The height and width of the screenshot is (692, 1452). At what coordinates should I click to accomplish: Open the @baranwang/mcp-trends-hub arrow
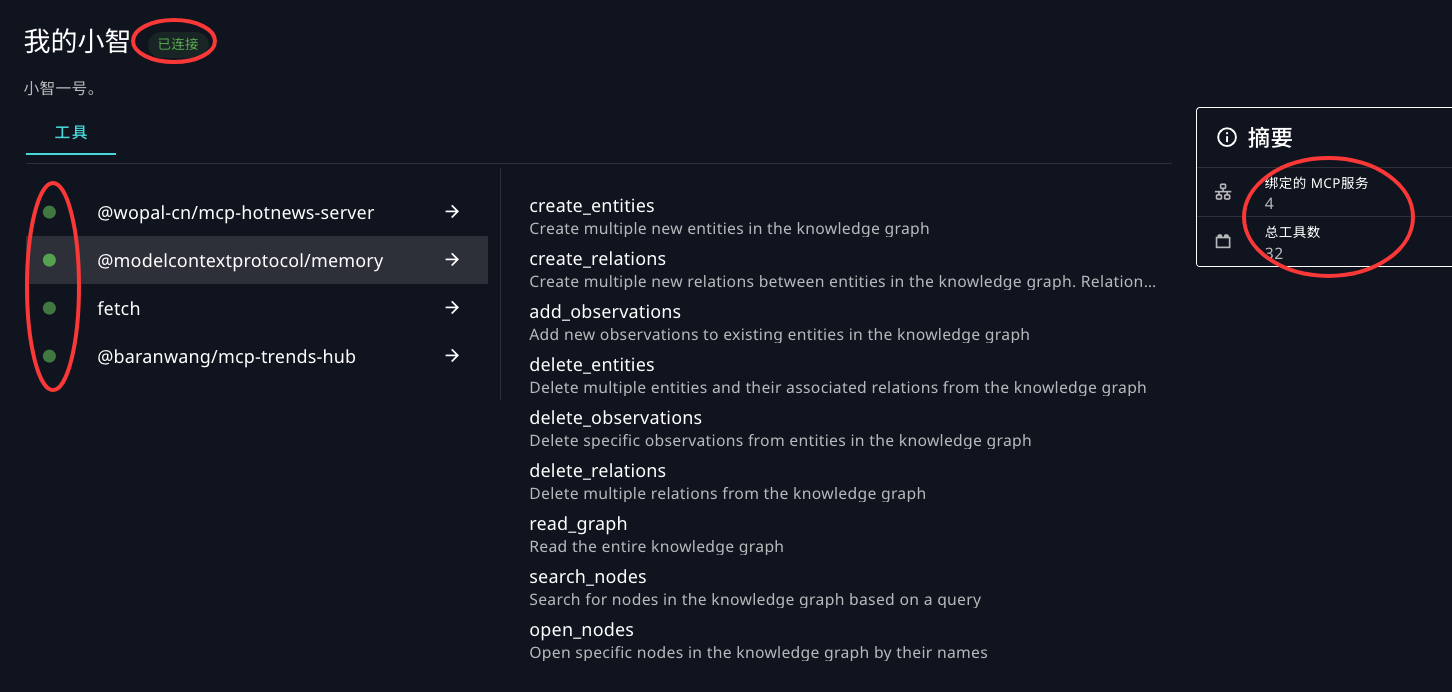tap(452, 356)
